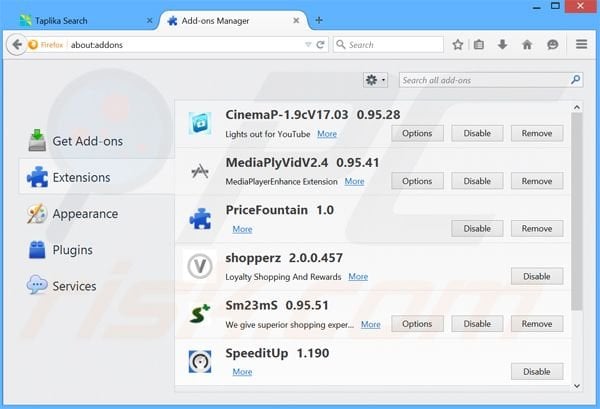Disable the SpeeditUp extension
Viewport: 600px width, 409px height.
(x=537, y=372)
